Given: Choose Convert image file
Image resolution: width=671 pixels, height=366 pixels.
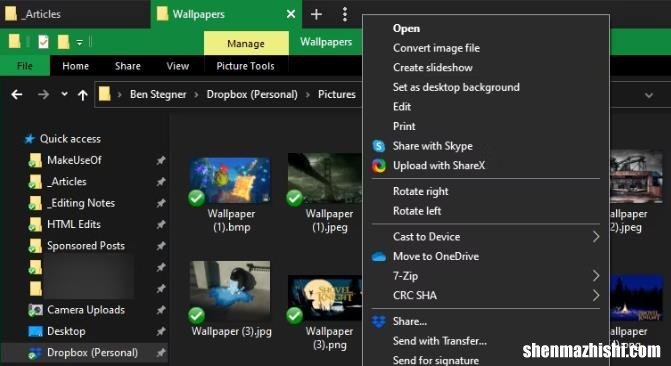Looking at the screenshot, I should coord(436,48).
